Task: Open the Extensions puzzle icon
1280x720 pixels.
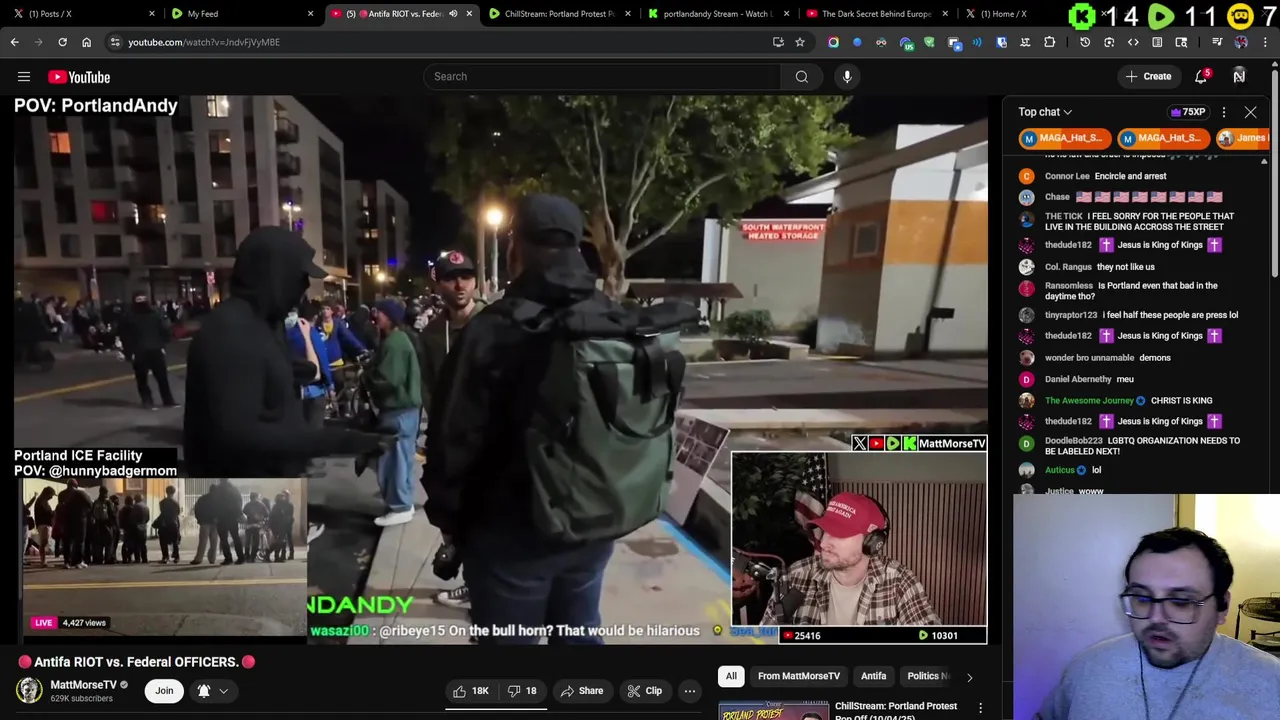Action: tap(1049, 42)
